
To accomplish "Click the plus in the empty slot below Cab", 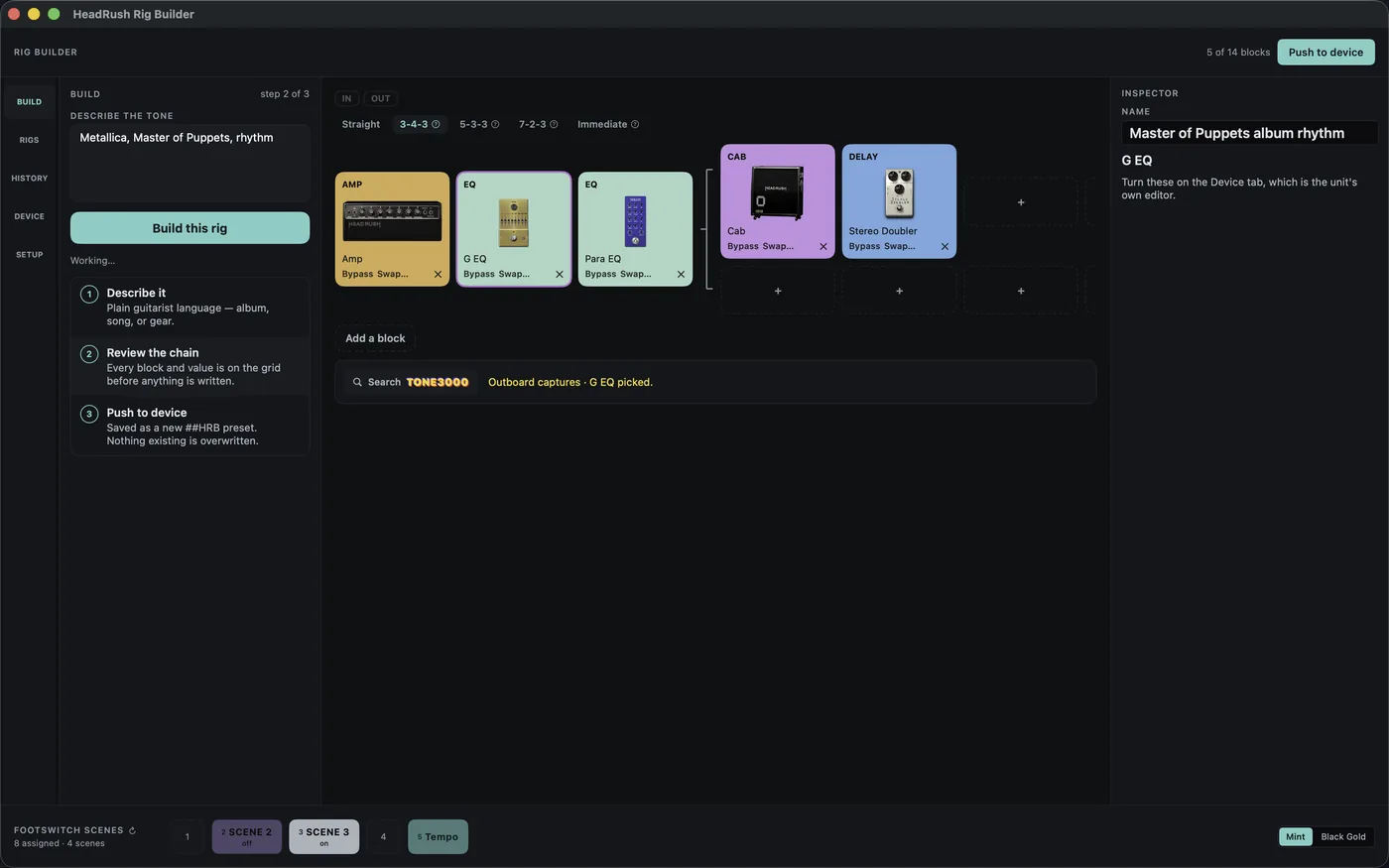I will tap(778, 291).
